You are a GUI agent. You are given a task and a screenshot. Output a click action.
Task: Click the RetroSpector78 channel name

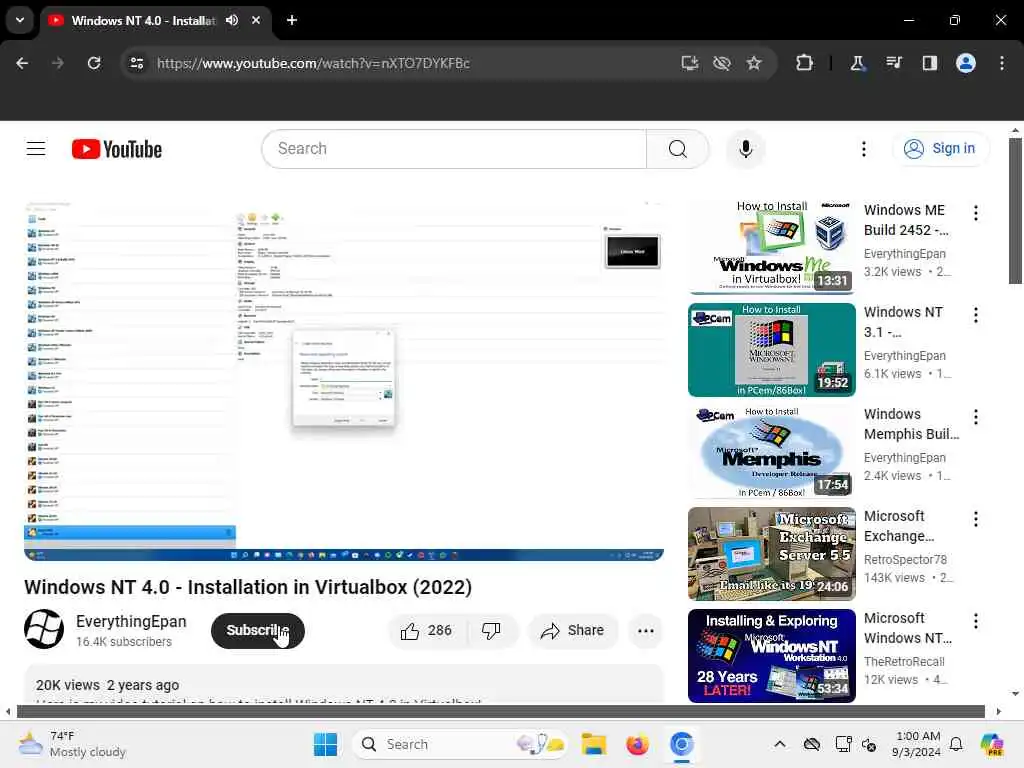tap(905, 560)
